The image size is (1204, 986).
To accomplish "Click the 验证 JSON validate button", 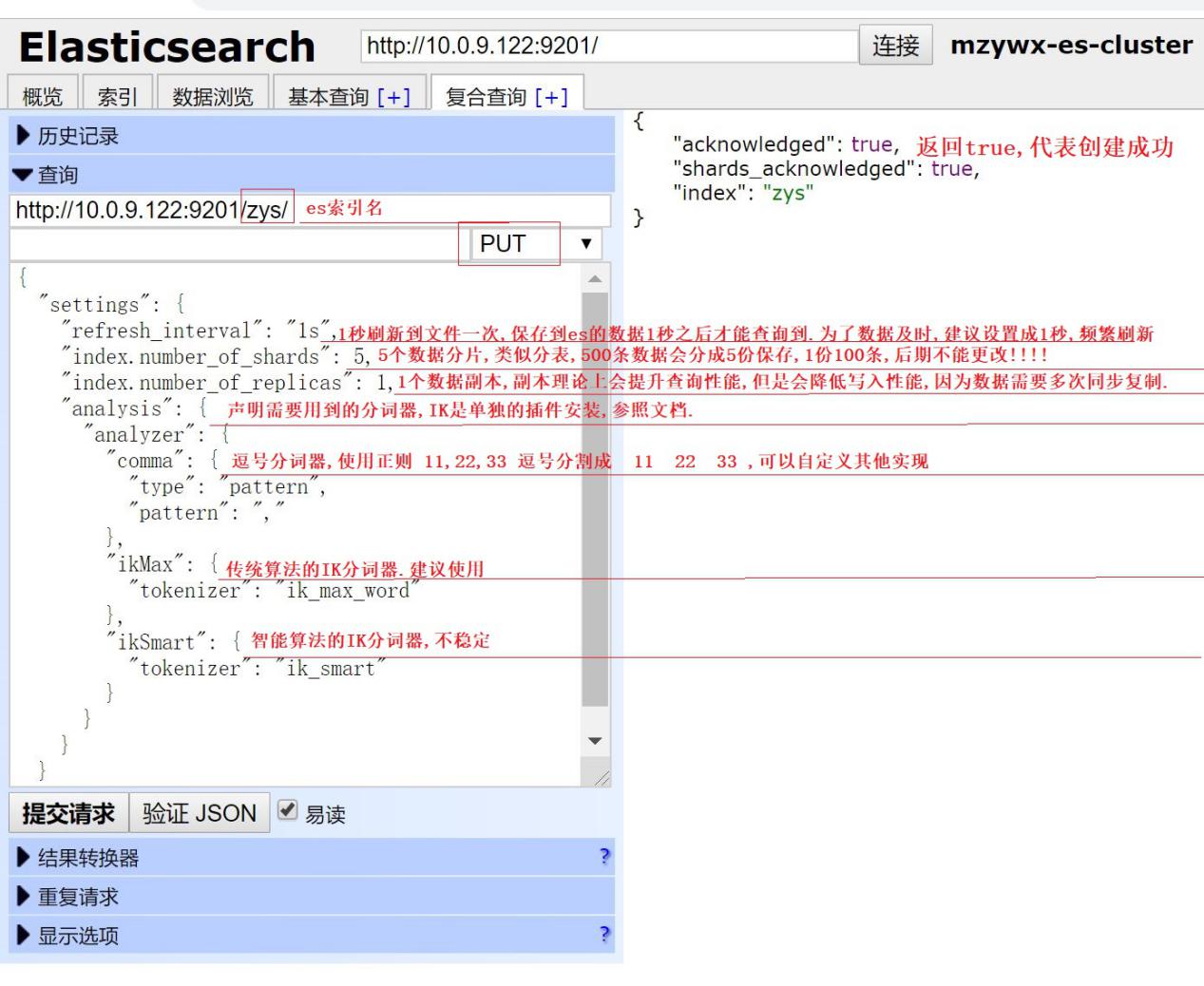I will click(200, 813).
